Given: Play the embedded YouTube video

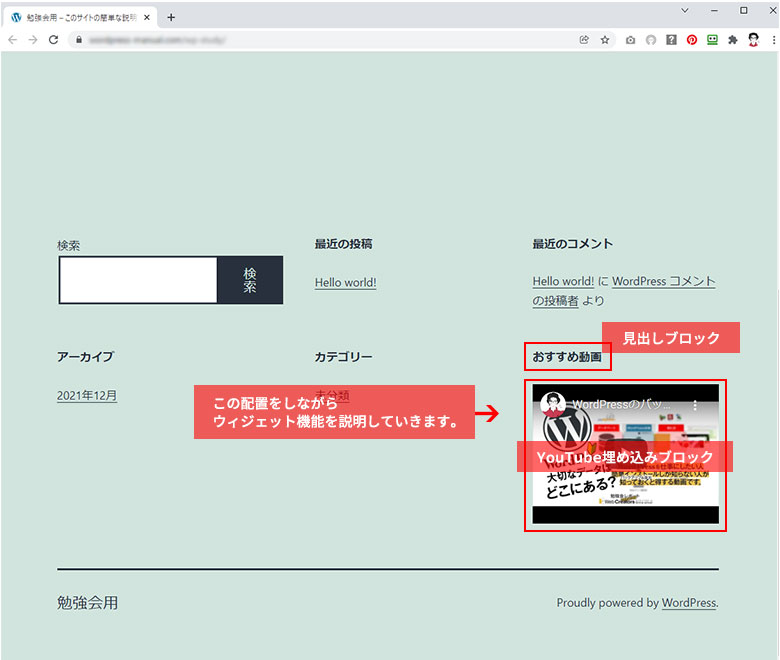Looking at the screenshot, I should click(x=626, y=453).
